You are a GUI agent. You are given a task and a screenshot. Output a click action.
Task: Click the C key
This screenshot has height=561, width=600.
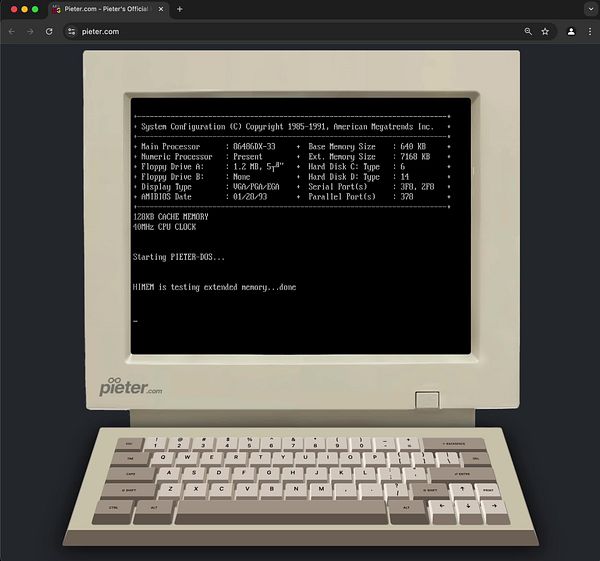pyautogui.click(x=221, y=489)
